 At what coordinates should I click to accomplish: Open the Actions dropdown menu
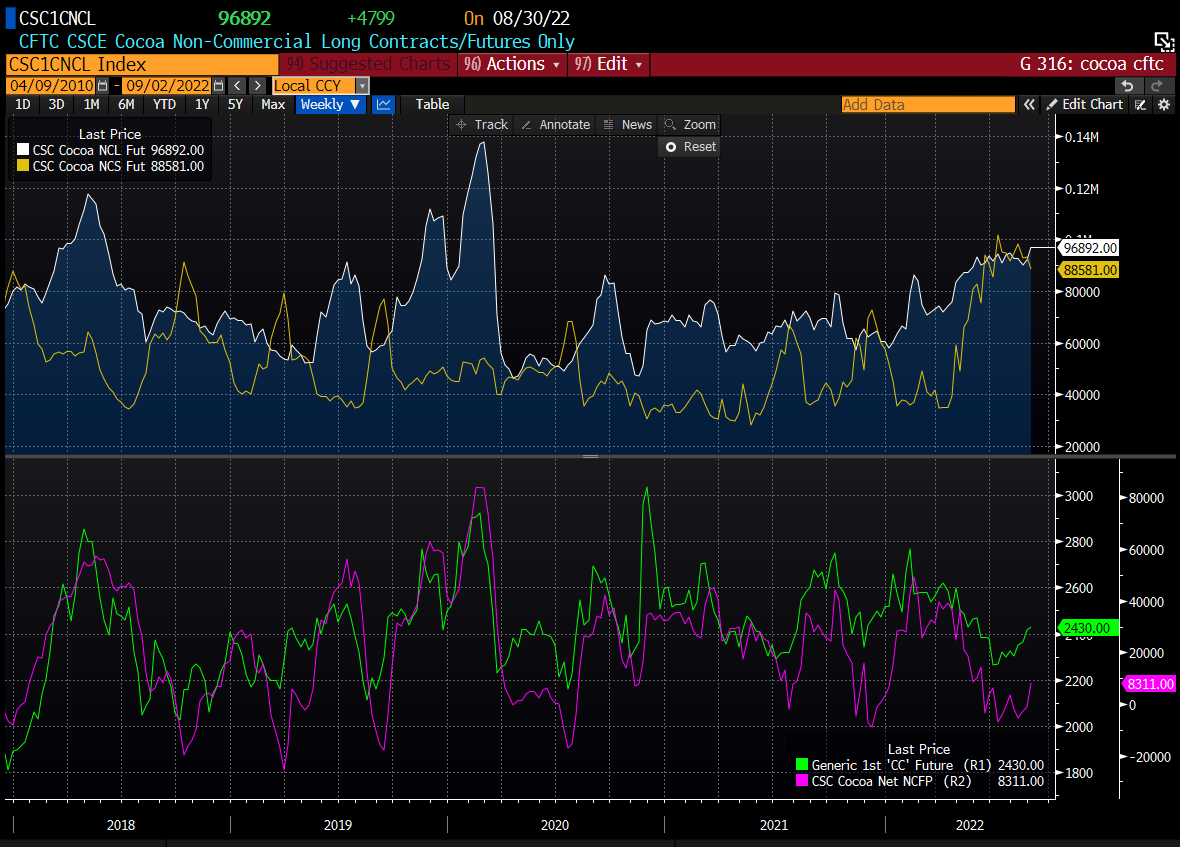514,64
